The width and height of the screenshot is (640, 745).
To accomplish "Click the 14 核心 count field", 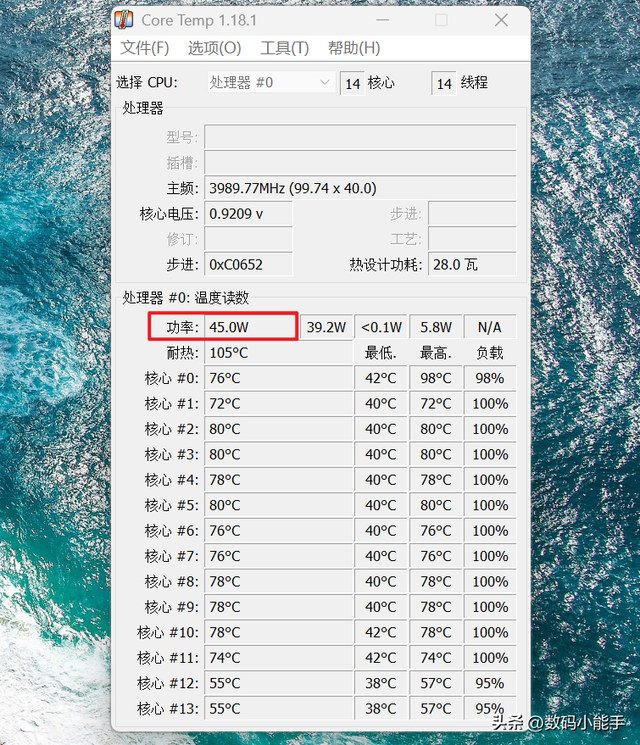I will (352, 84).
